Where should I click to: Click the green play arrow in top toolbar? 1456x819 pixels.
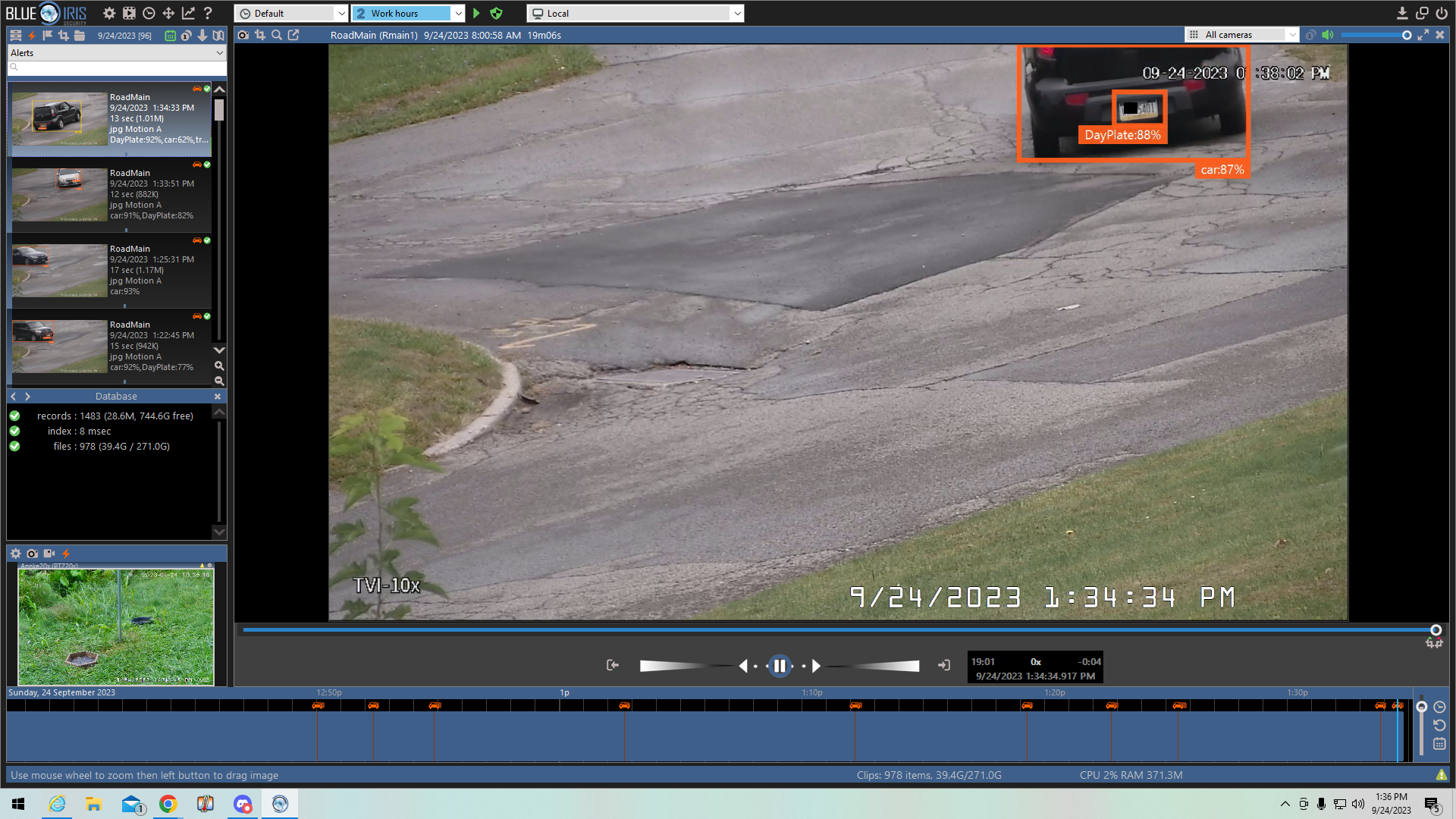[476, 13]
